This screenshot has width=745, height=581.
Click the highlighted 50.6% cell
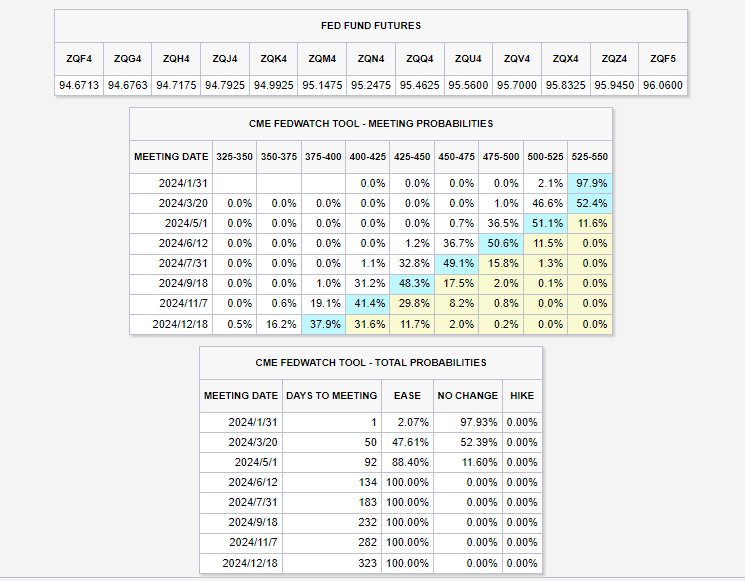coord(501,243)
